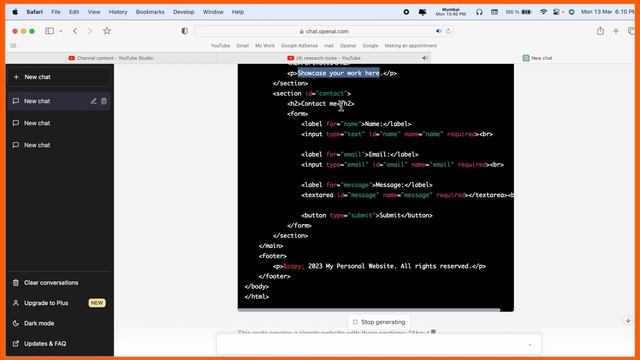The image size is (640, 360).
Task: Click the Submit button code line
Action: [x=367, y=215]
